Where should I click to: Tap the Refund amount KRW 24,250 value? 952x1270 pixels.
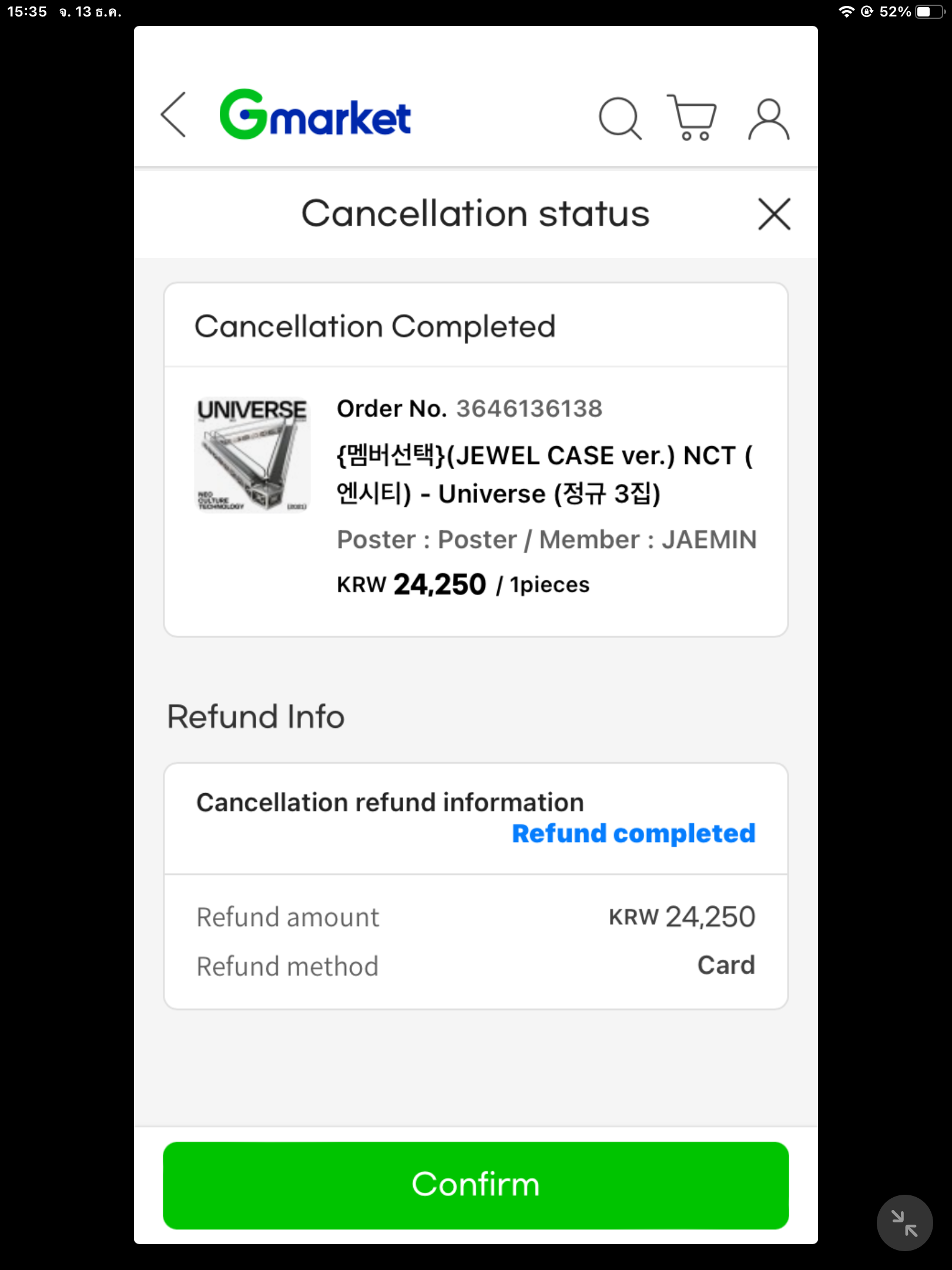click(682, 917)
